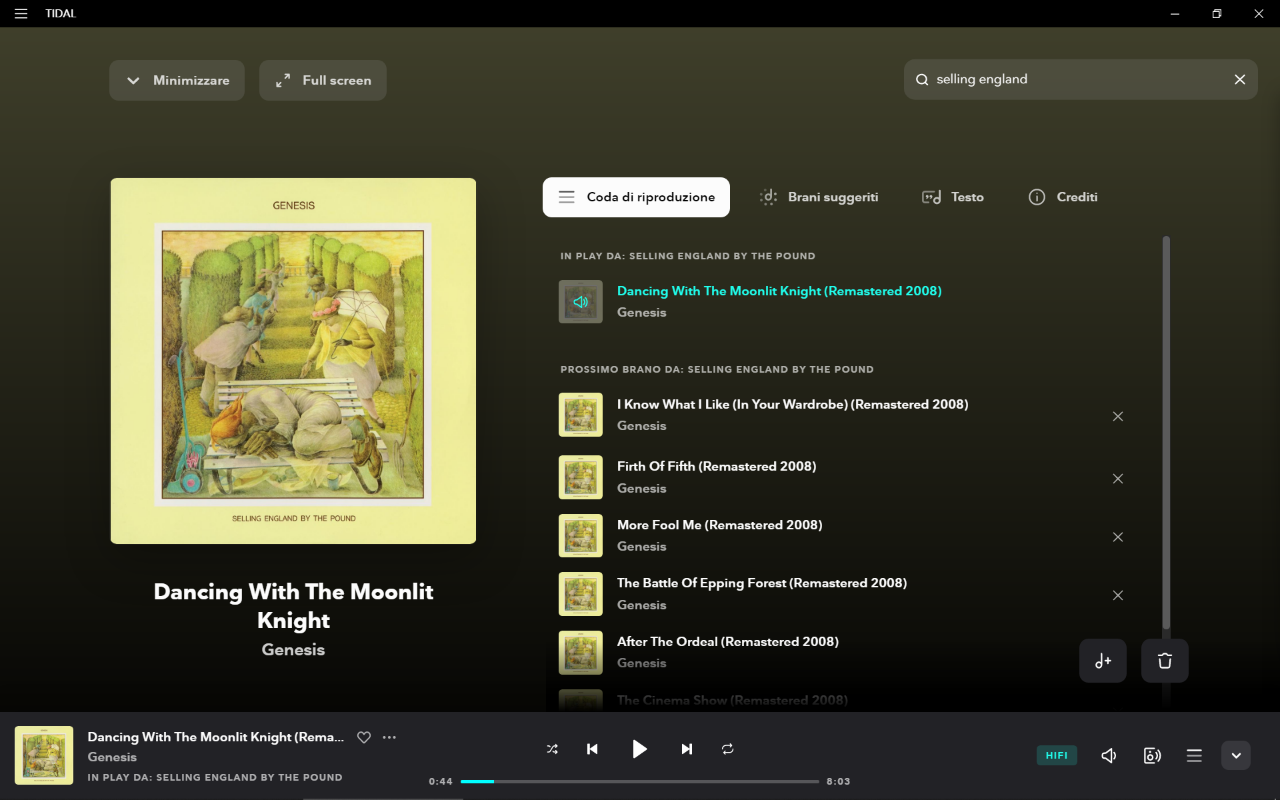1280x800 pixels.
Task: Select The Battle Of Epping Forest track
Action: click(x=762, y=583)
